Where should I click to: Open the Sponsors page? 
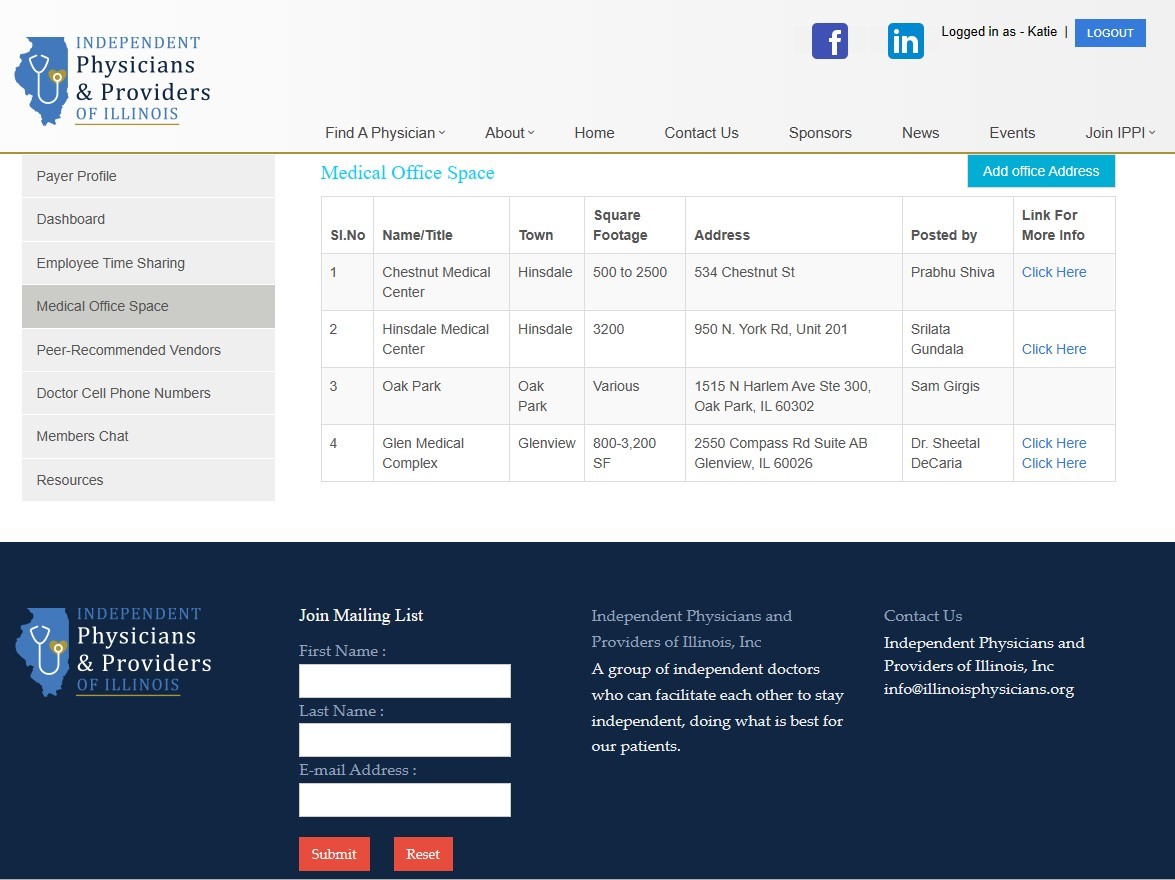[x=820, y=133]
